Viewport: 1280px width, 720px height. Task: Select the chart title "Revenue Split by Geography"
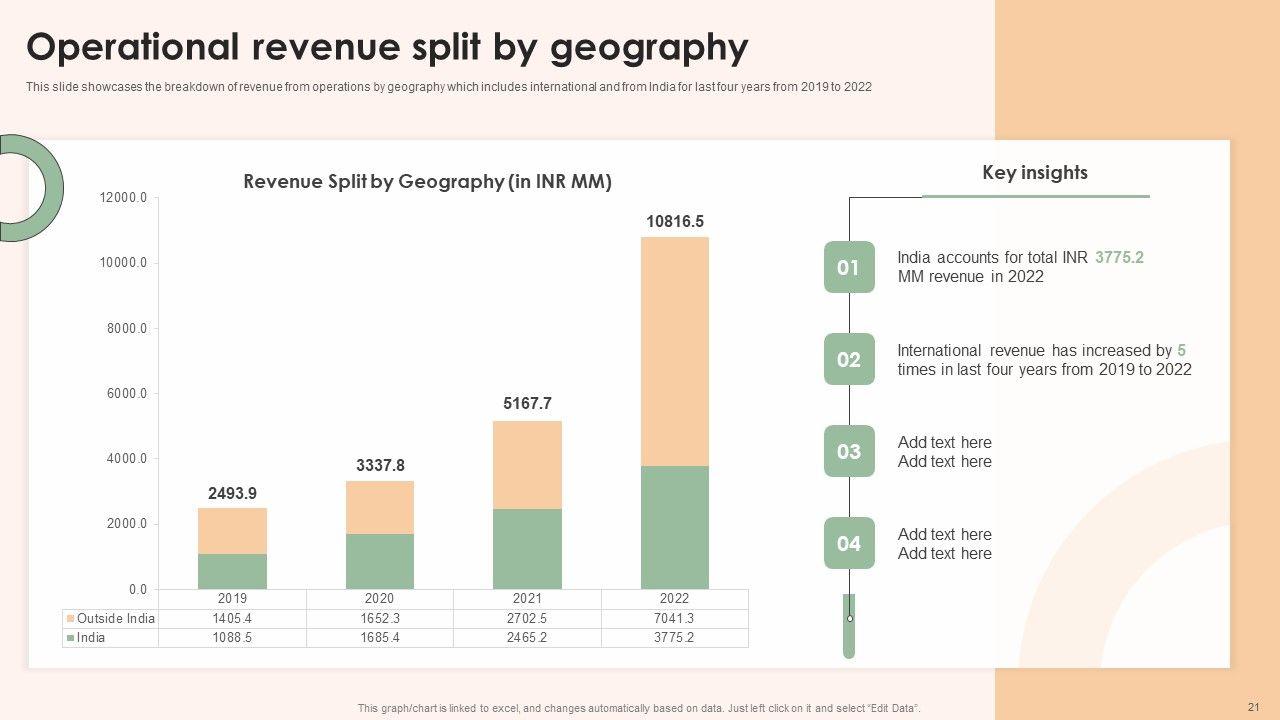(x=428, y=182)
